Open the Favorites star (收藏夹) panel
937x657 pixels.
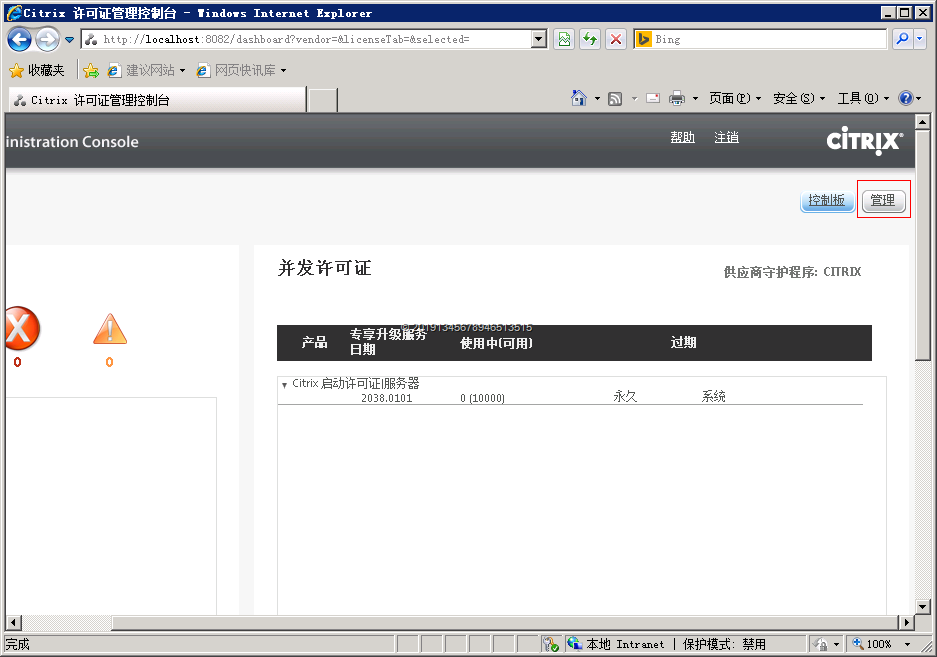coord(37,70)
